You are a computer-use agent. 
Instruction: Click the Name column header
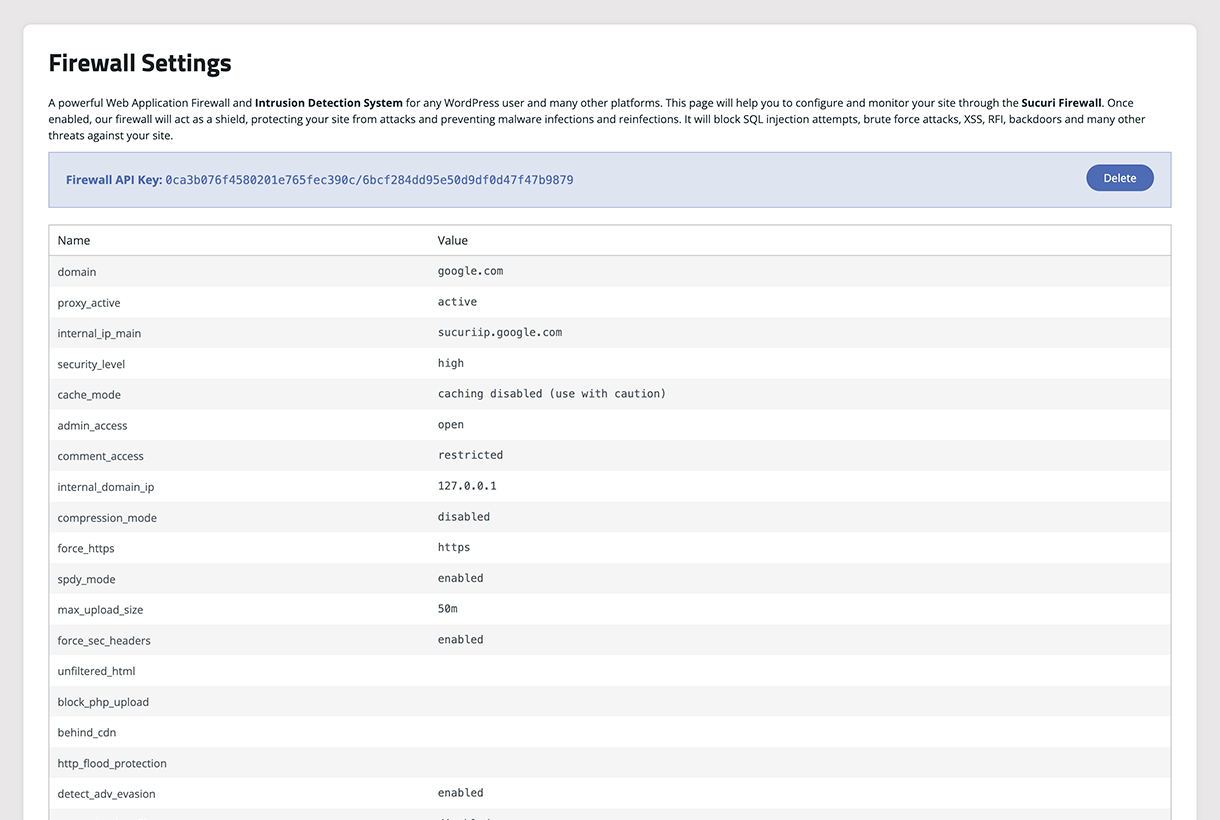[74, 240]
